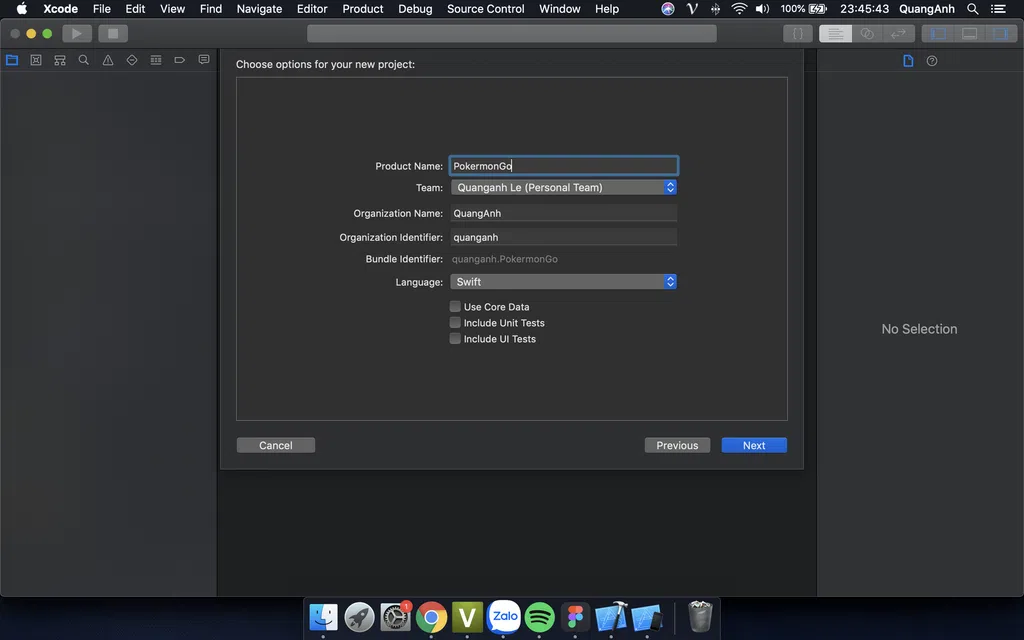Select the Standard editor button

(x=835, y=33)
